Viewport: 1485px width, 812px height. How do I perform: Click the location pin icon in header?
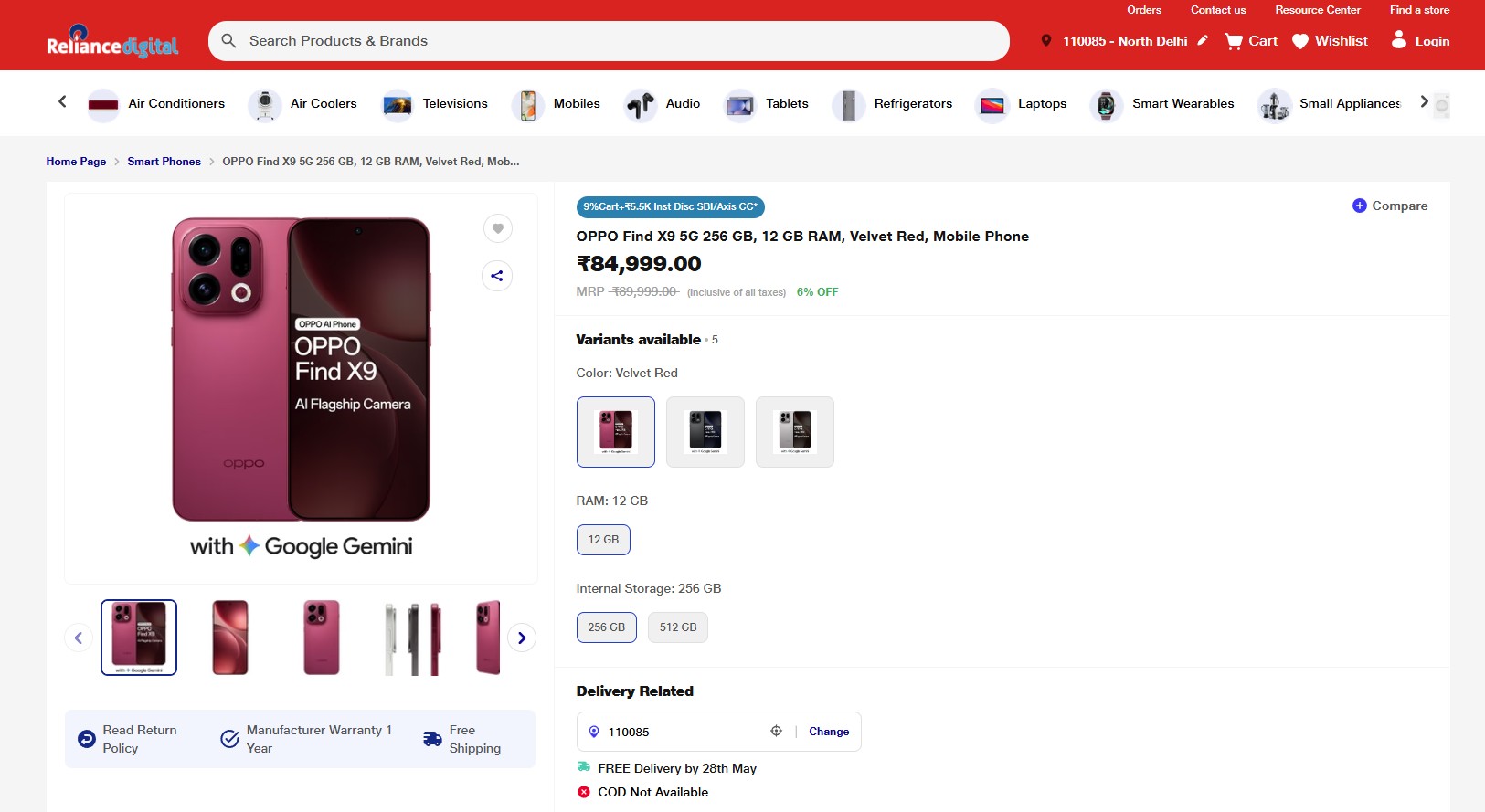pyautogui.click(x=1046, y=41)
